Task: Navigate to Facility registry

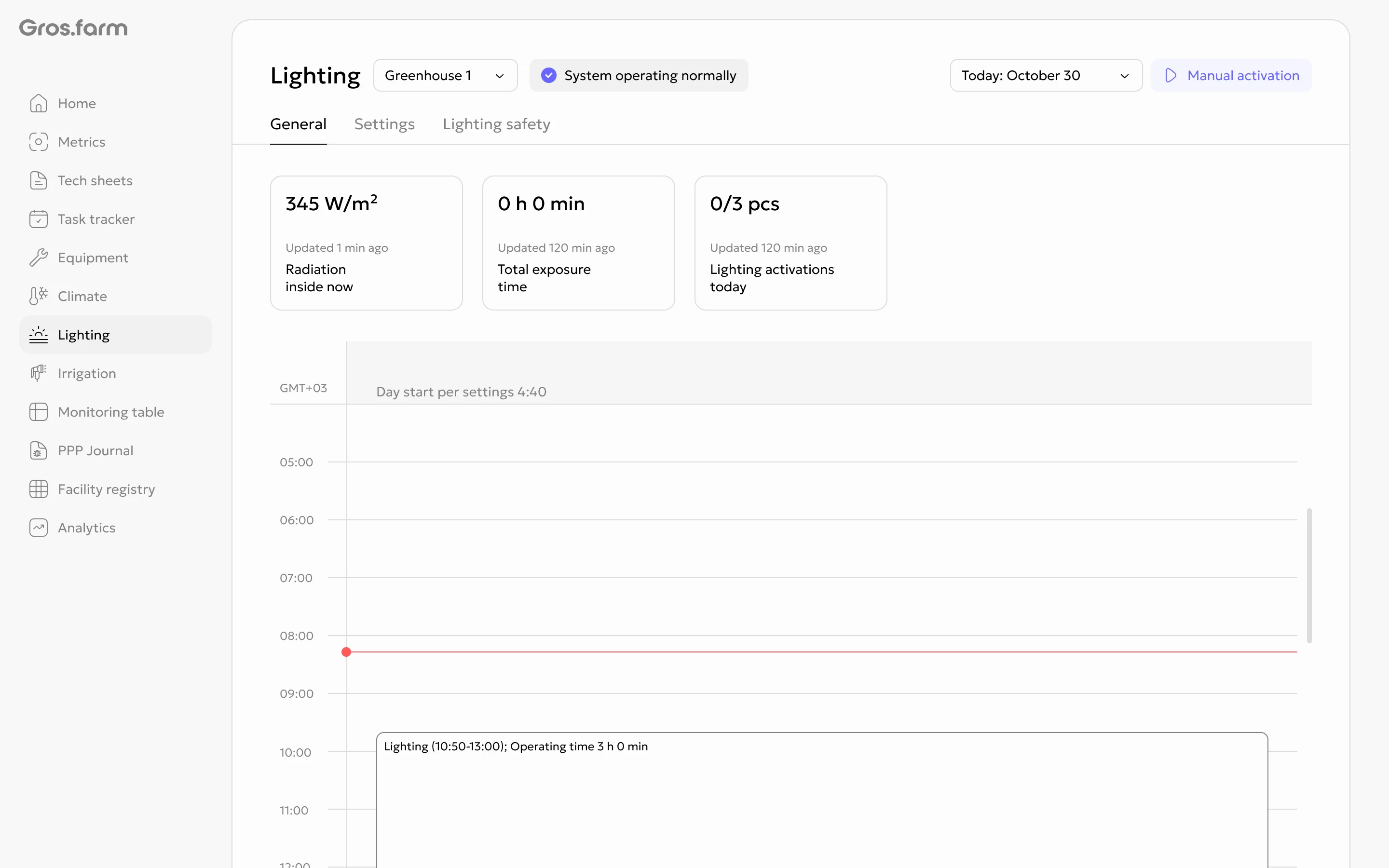Action: click(x=115, y=489)
